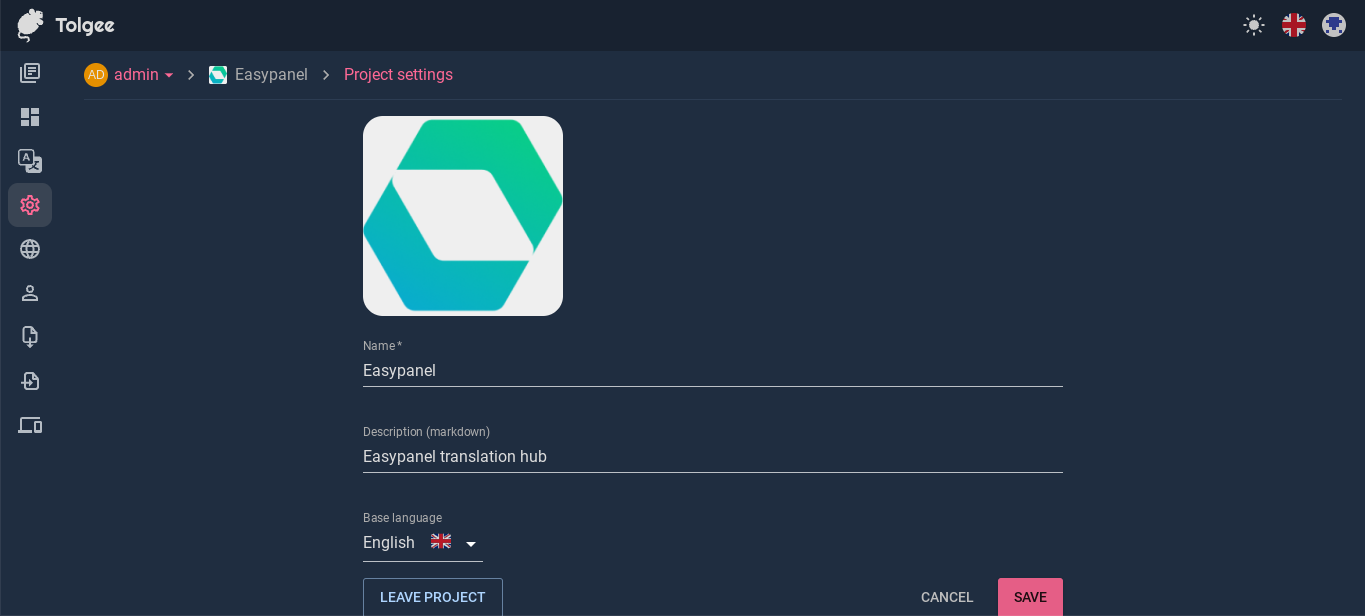Open Import using the file import icon
This screenshot has height=616, width=1365.
30,381
